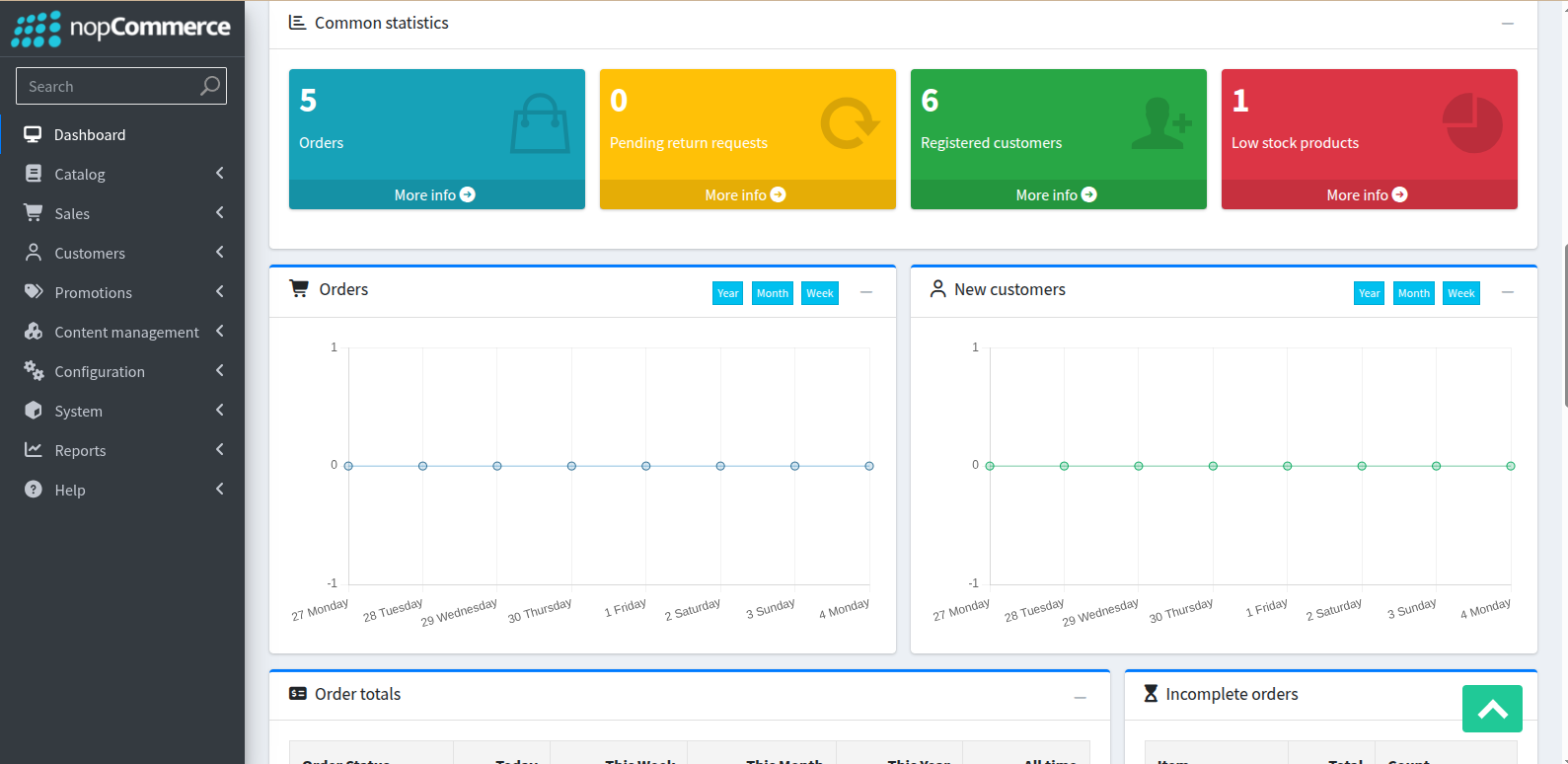Collapse the Orders chart panel

click(x=866, y=292)
